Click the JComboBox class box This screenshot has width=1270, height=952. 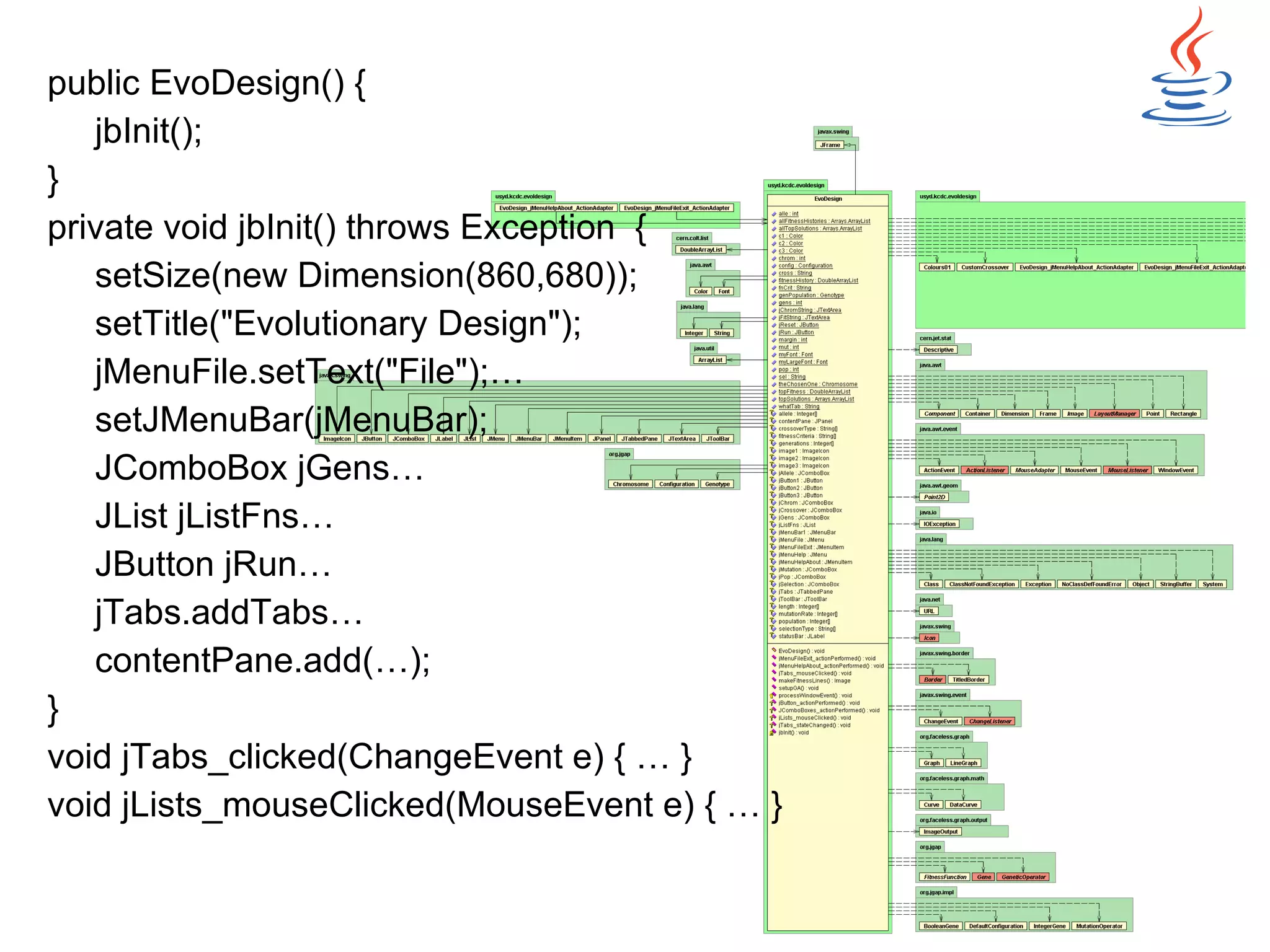(x=409, y=439)
